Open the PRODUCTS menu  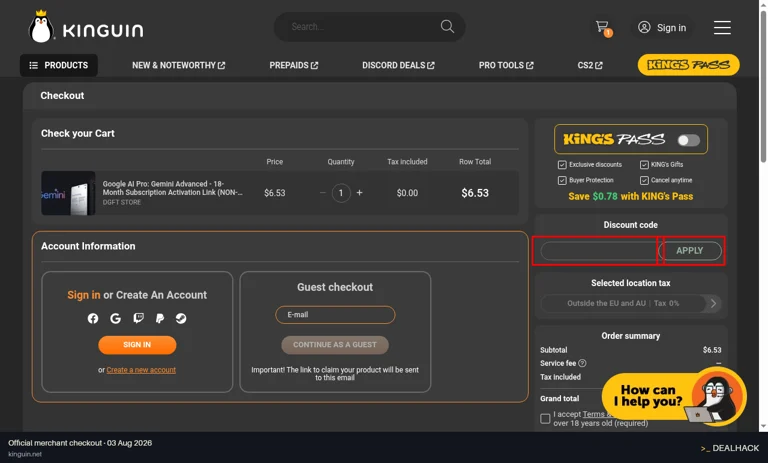pos(59,65)
